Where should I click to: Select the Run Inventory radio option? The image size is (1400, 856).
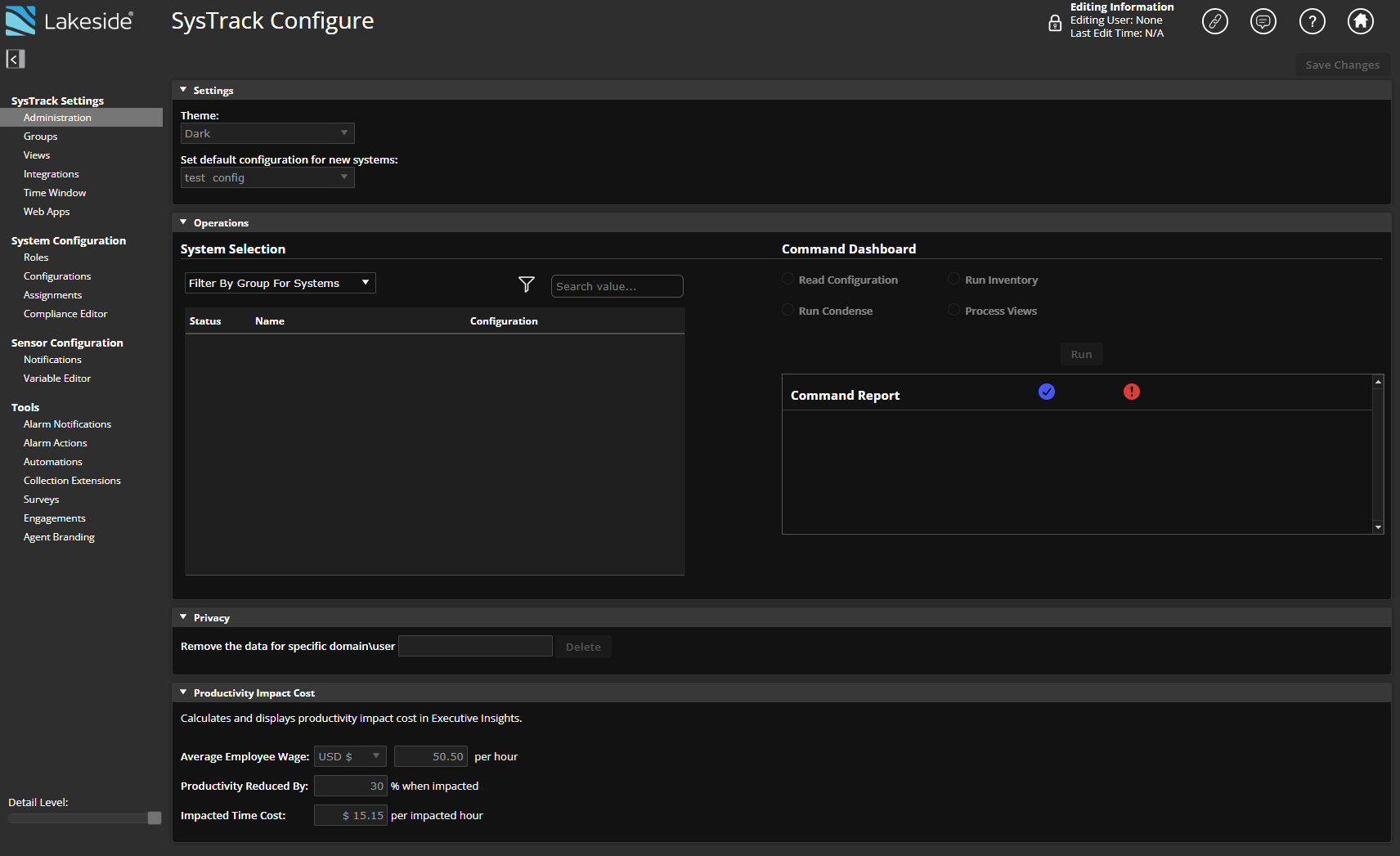click(x=954, y=280)
